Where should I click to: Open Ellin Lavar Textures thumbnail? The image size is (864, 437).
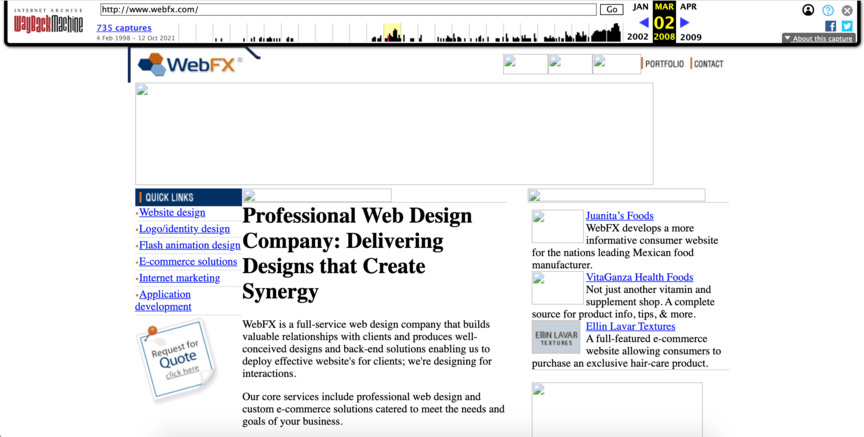pyautogui.click(x=556, y=337)
